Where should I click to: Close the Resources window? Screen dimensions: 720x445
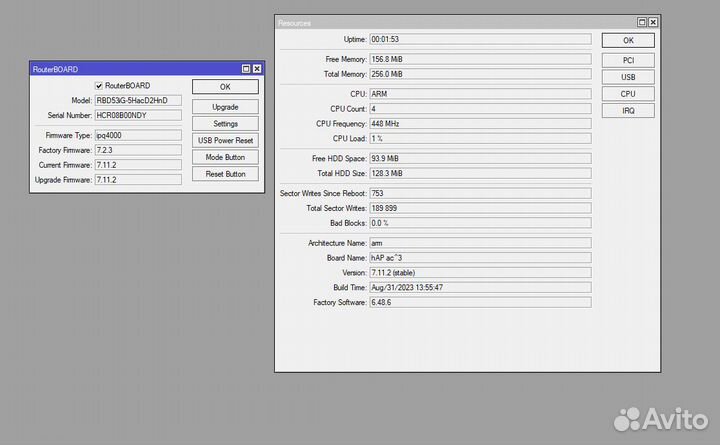(654, 22)
